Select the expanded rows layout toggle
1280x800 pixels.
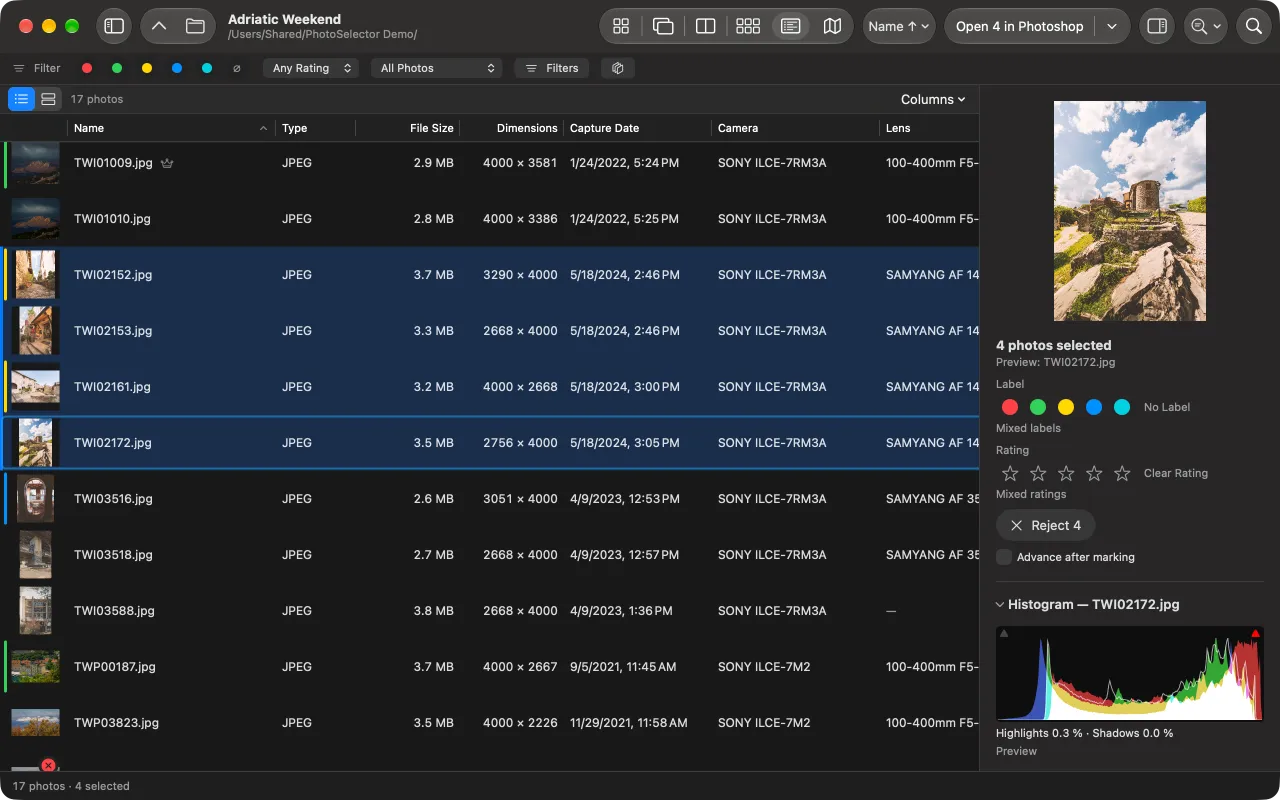(x=48, y=99)
